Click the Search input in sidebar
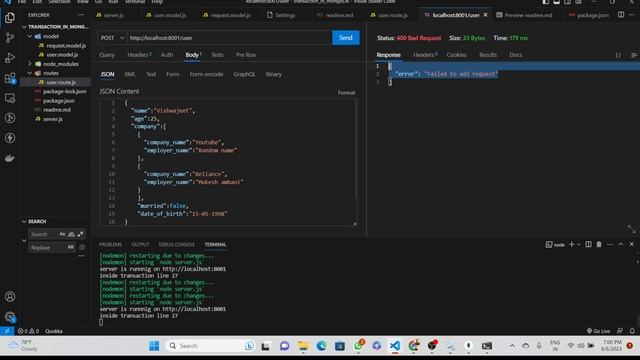The image size is (640, 360). point(43,234)
